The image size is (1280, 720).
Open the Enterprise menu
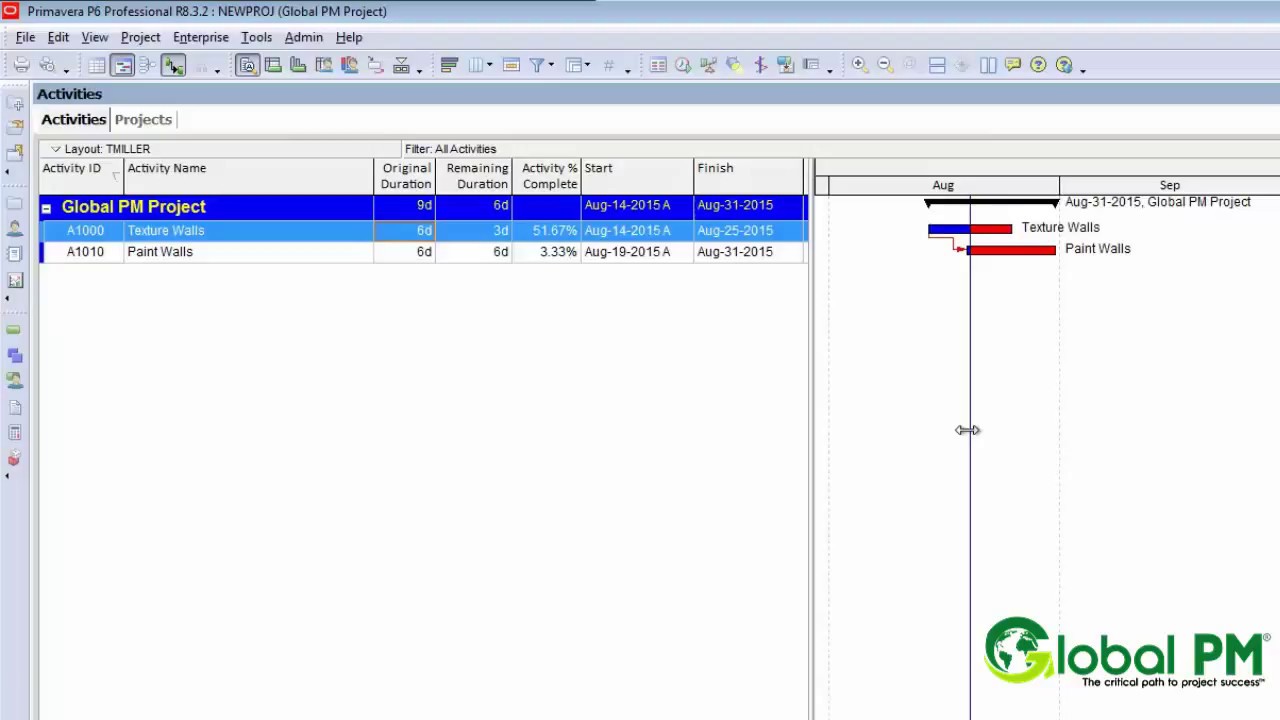click(x=201, y=37)
